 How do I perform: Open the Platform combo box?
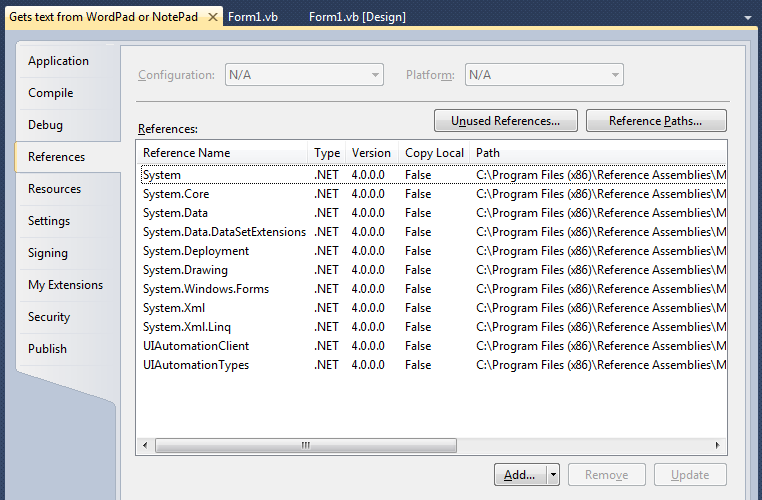click(x=544, y=75)
